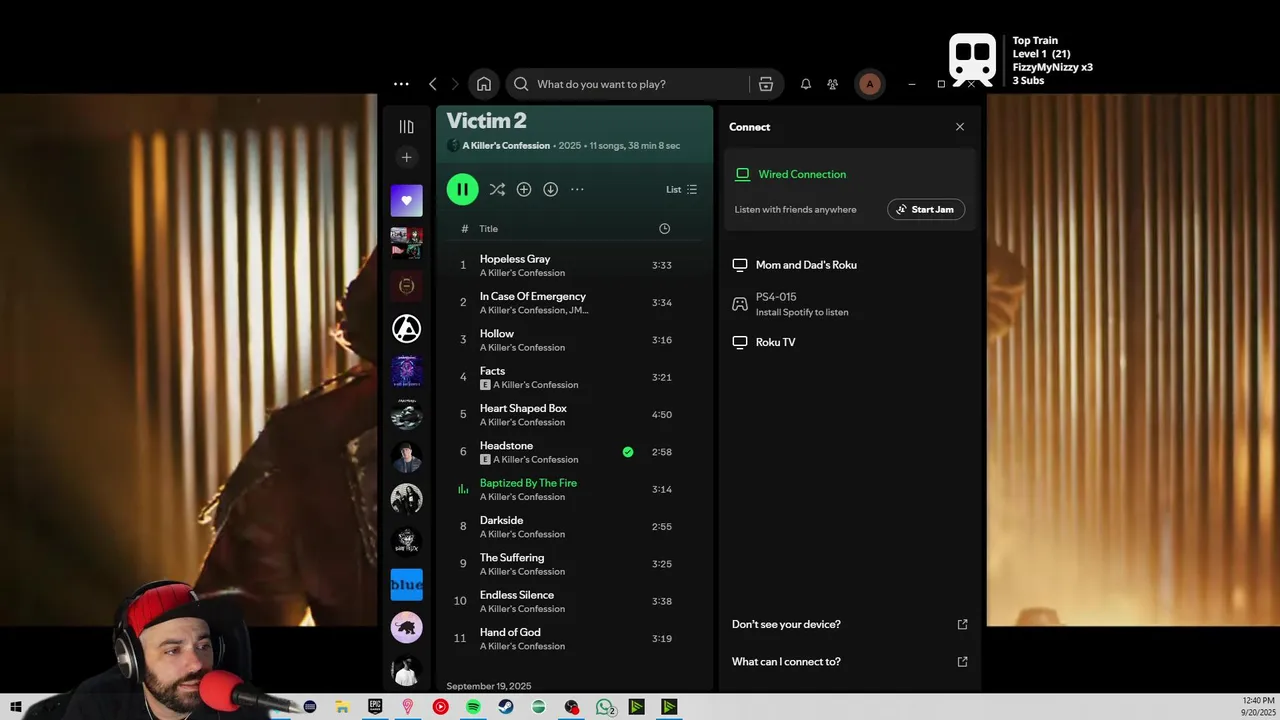Click the Title column header
This screenshot has height=720, width=1280.
[488, 229]
